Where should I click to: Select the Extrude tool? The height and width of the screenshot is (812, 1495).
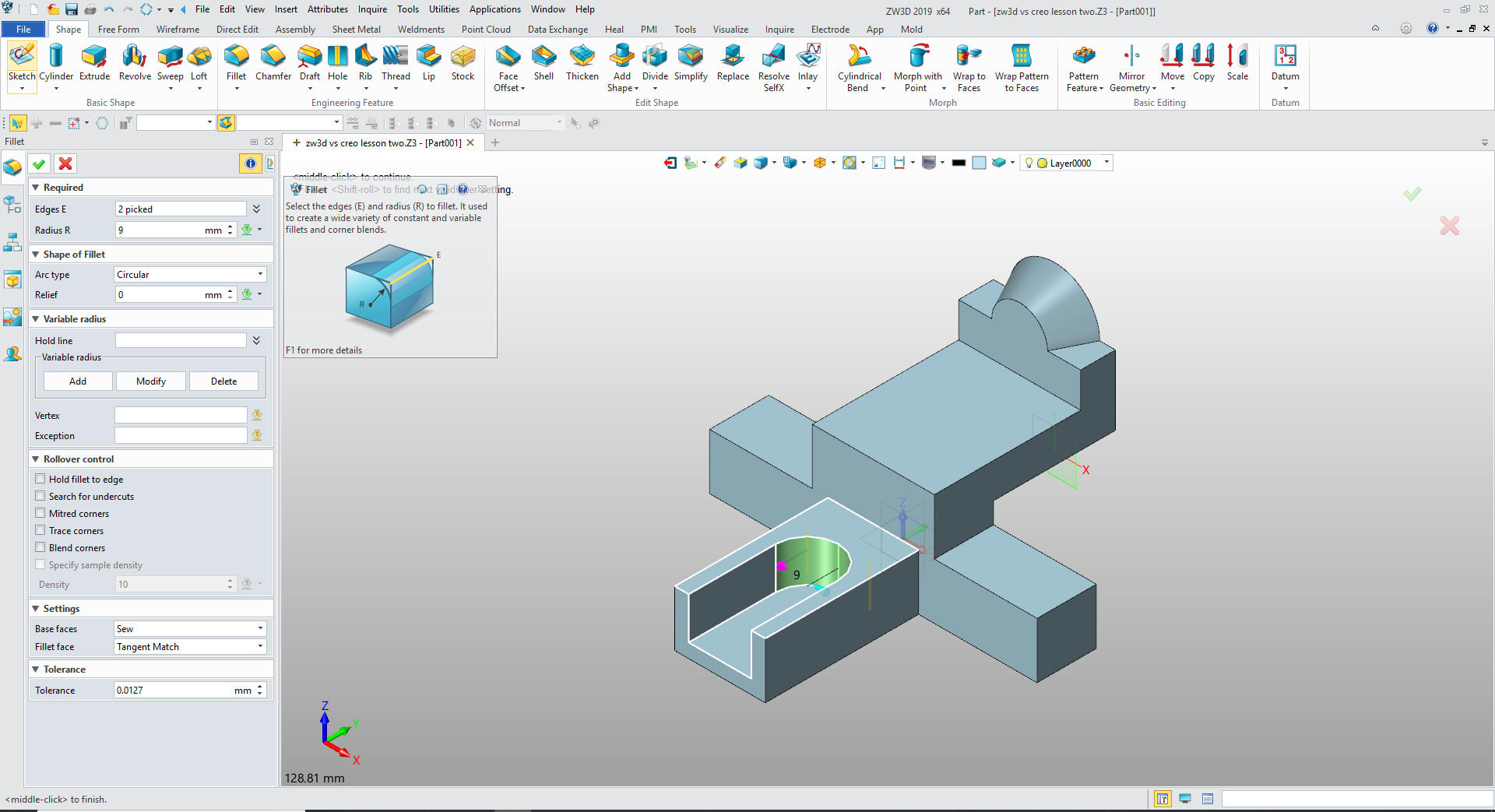[x=94, y=62]
